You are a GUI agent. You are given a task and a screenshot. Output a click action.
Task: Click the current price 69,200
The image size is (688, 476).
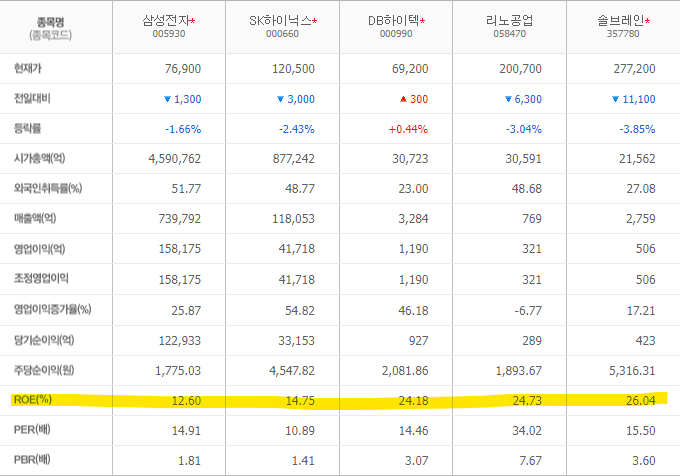point(410,69)
